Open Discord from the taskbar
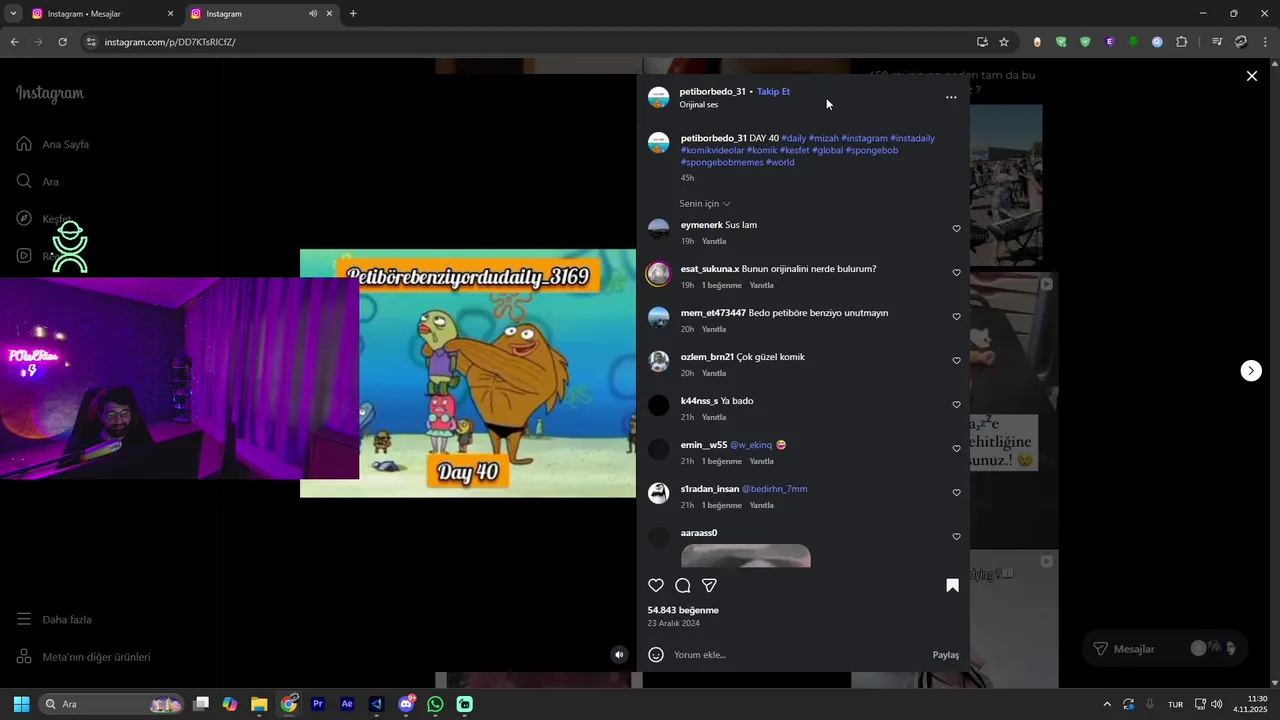This screenshot has height=720, width=1280. (x=406, y=704)
